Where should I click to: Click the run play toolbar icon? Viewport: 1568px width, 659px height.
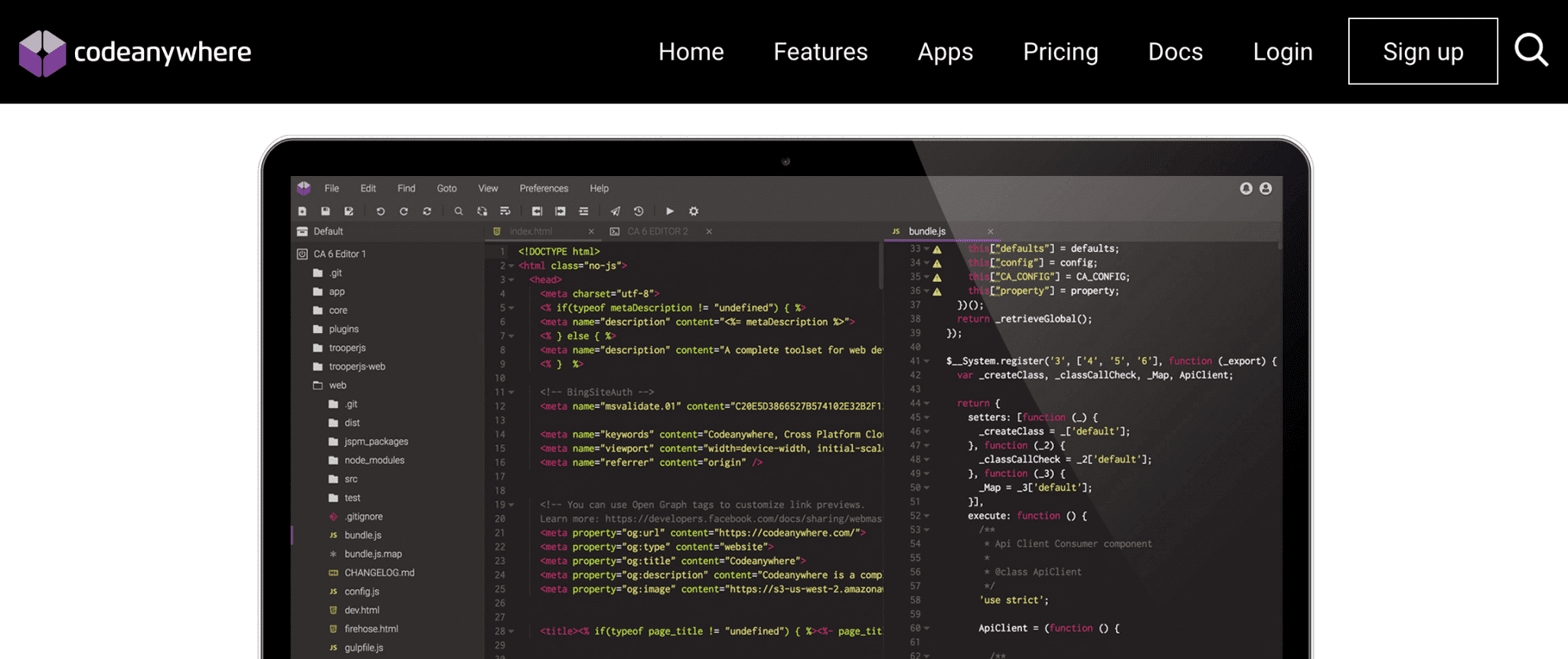coord(670,211)
